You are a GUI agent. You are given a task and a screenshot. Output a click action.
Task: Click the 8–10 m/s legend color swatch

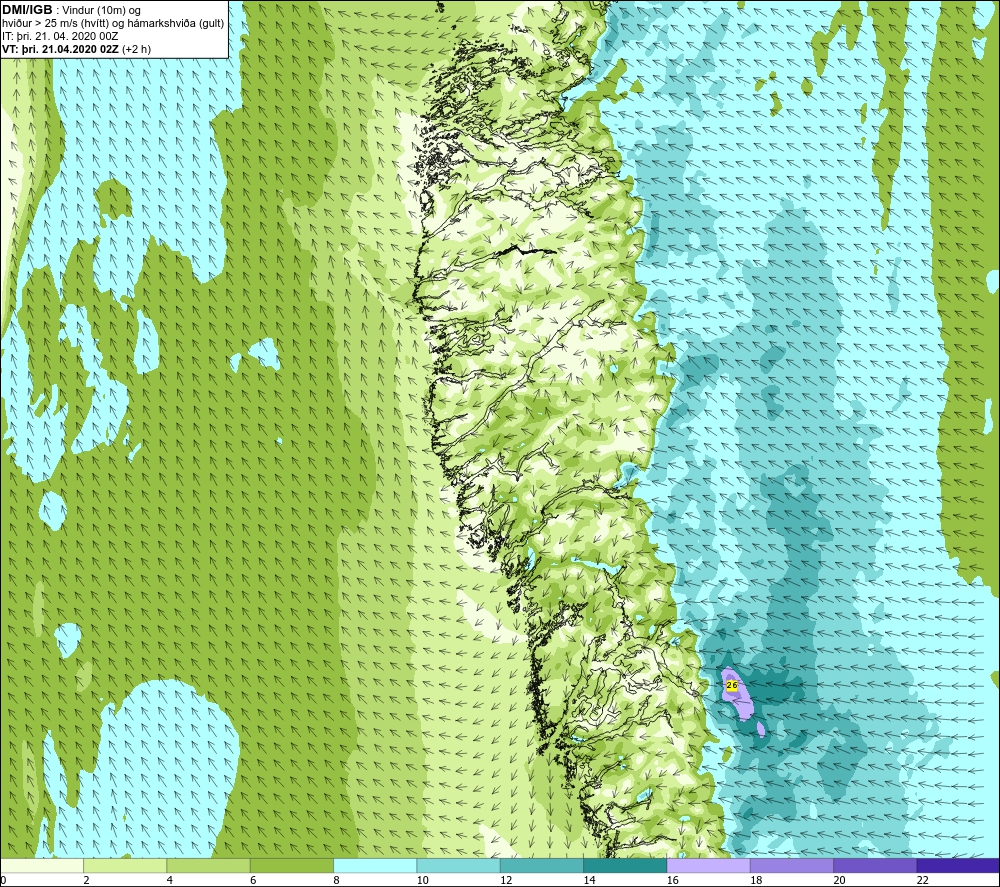(375, 865)
